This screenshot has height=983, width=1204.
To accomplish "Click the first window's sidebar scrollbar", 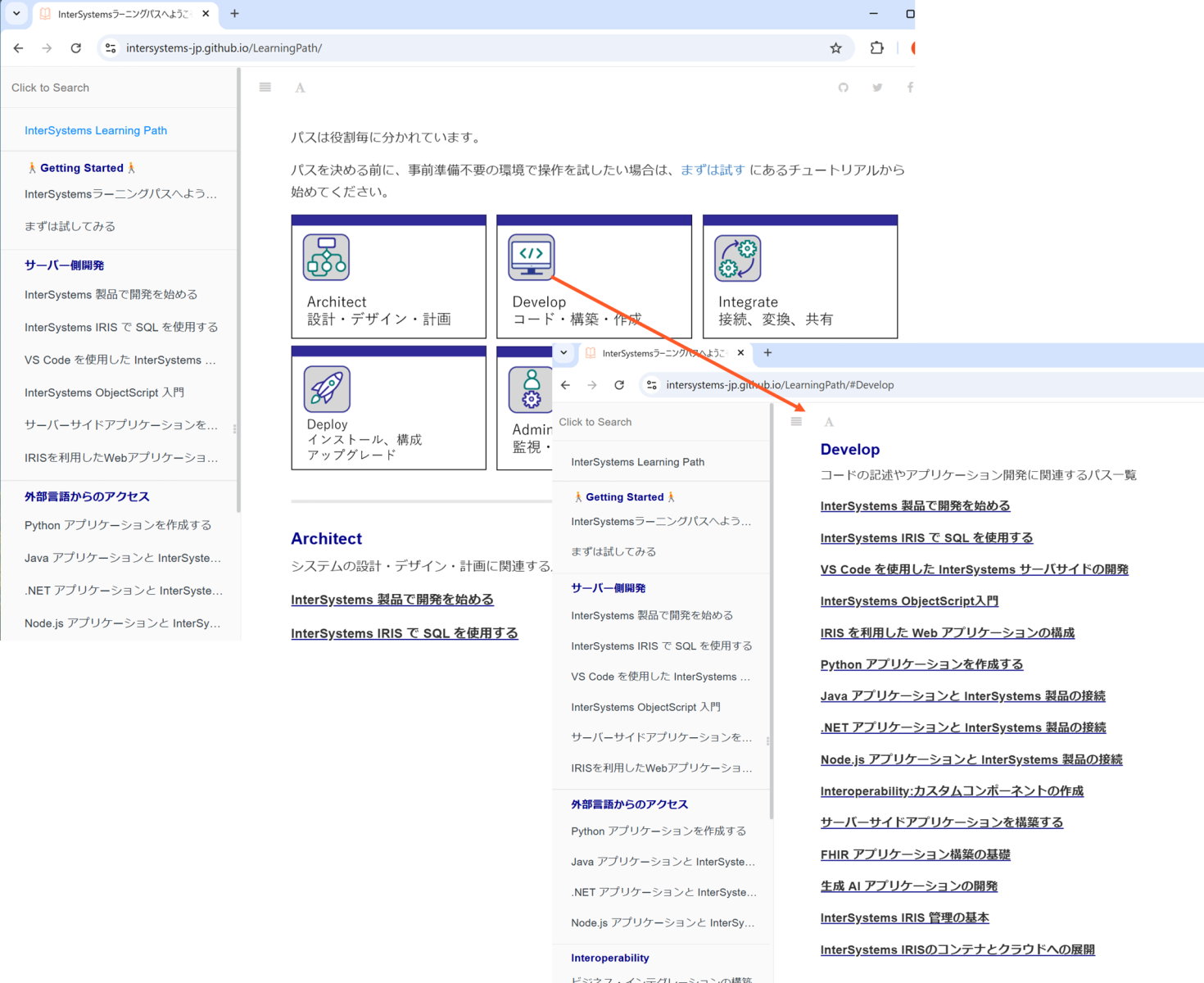I will [x=238, y=287].
